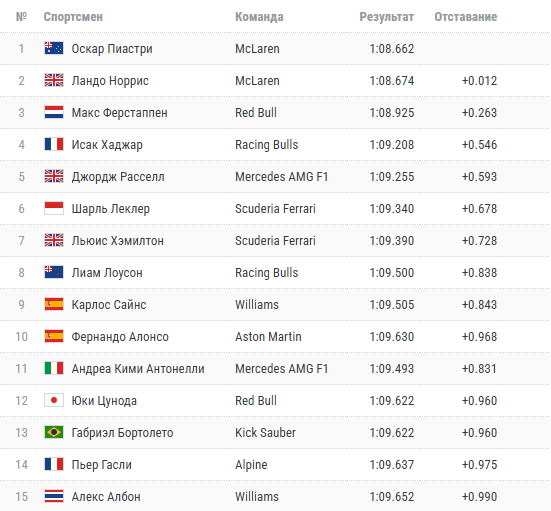Open driver name Ландо Норрис
Screen dimensions: 551x511
click(110, 81)
